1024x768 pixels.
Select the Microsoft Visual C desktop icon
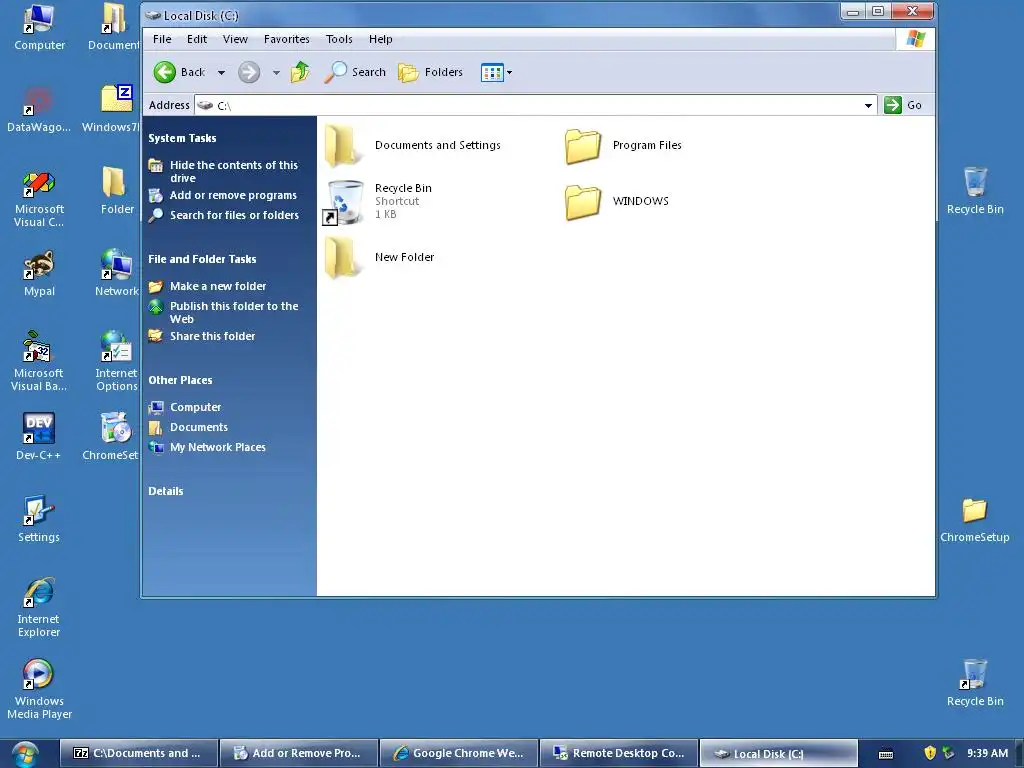pyautogui.click(x=39, y=198)
